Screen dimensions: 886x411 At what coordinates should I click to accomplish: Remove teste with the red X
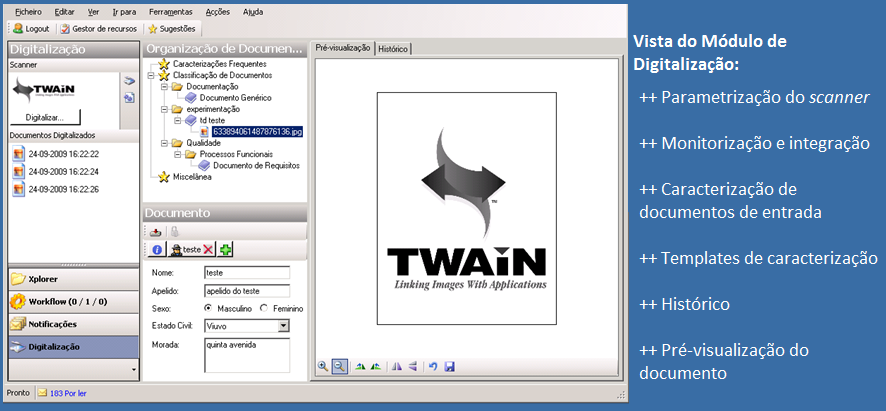(x=208, y=249)
